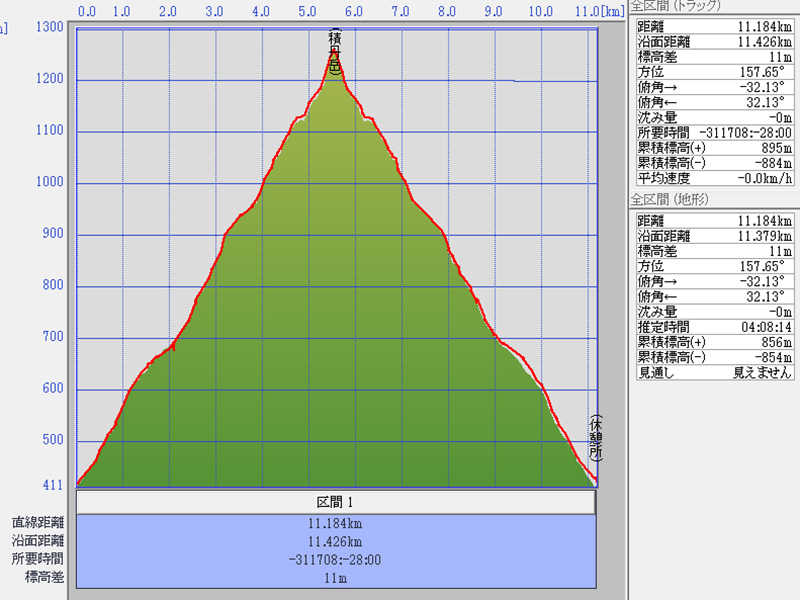Click the 休憩所 waypoint label on the profile
The height and width of the screenshot is (600, 800).
pyautogui.click(x=595, y=438)
